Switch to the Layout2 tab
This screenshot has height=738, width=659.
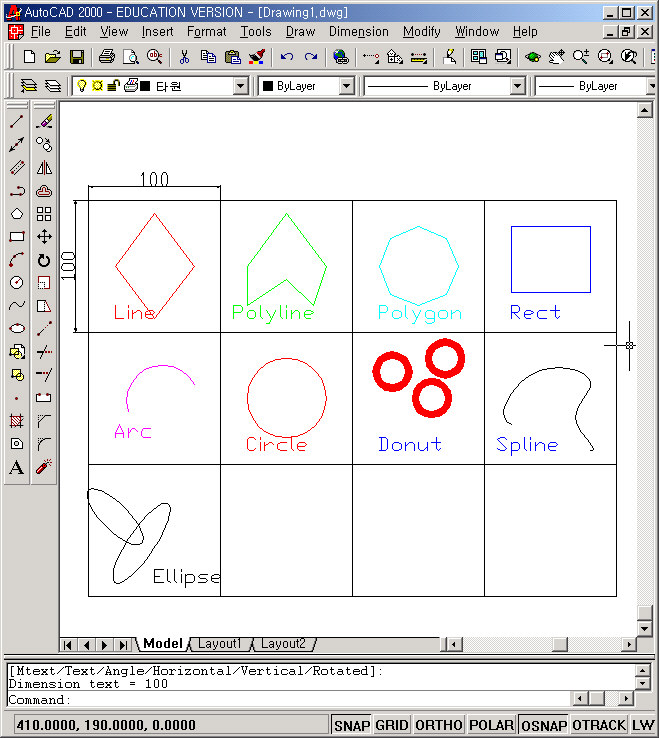pos(283,643)
